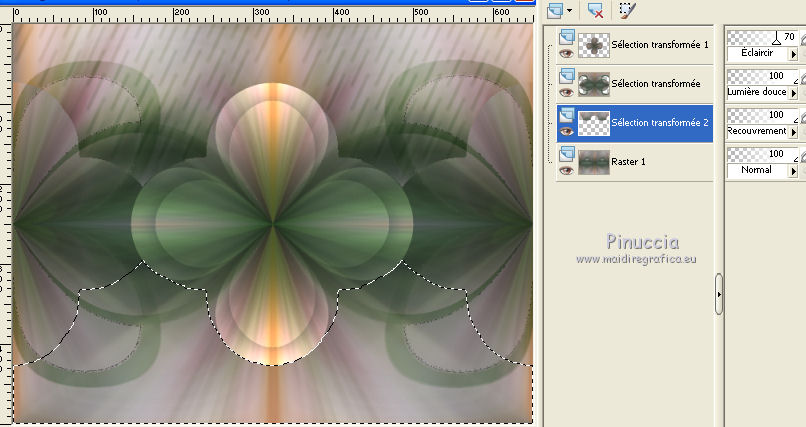Hide the Sélection transformée 2 layer
Image resolution: width=806 pixels, height=427 pixels.
pos(566,131)
